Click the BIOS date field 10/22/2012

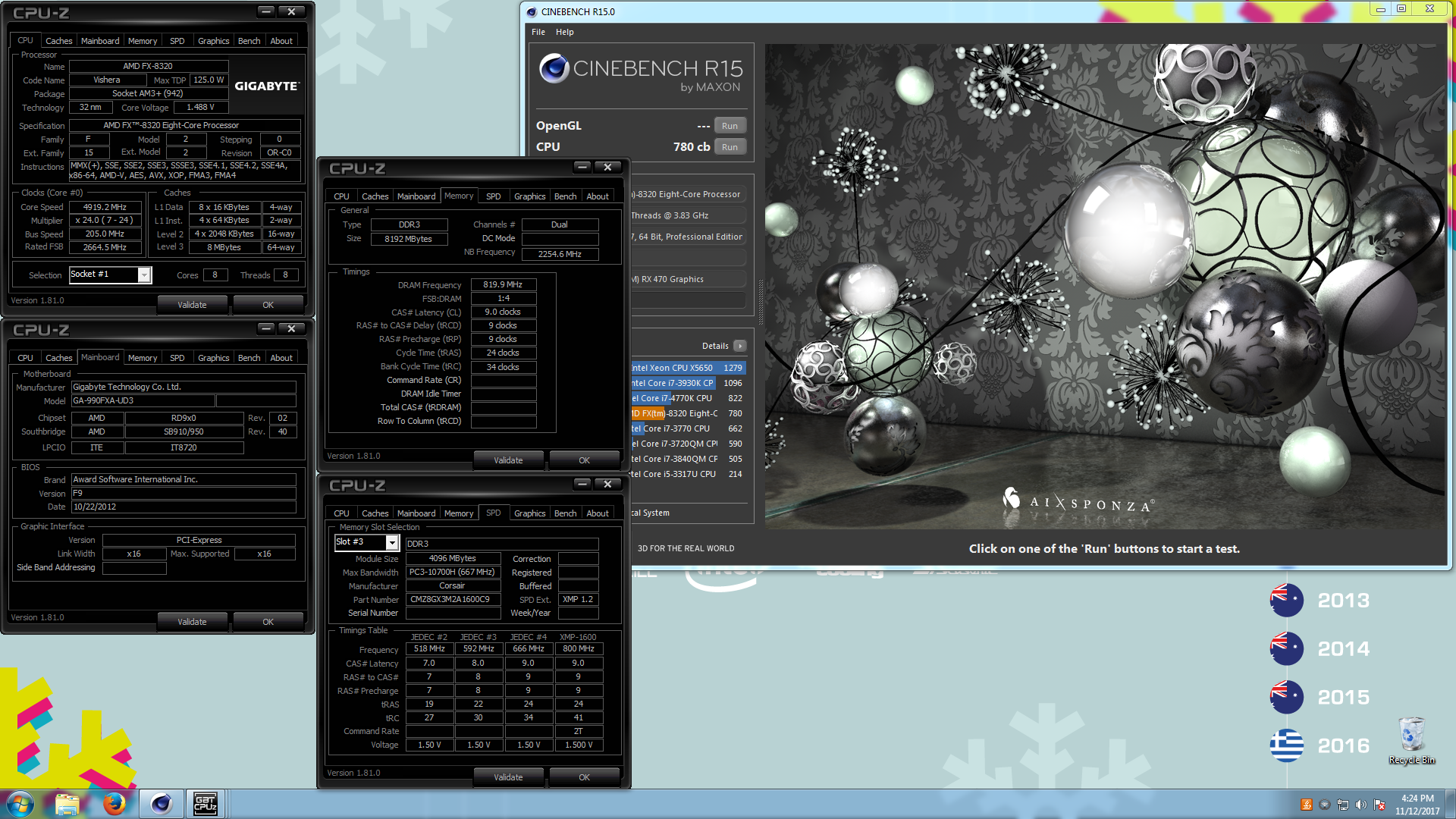[184, 507]
